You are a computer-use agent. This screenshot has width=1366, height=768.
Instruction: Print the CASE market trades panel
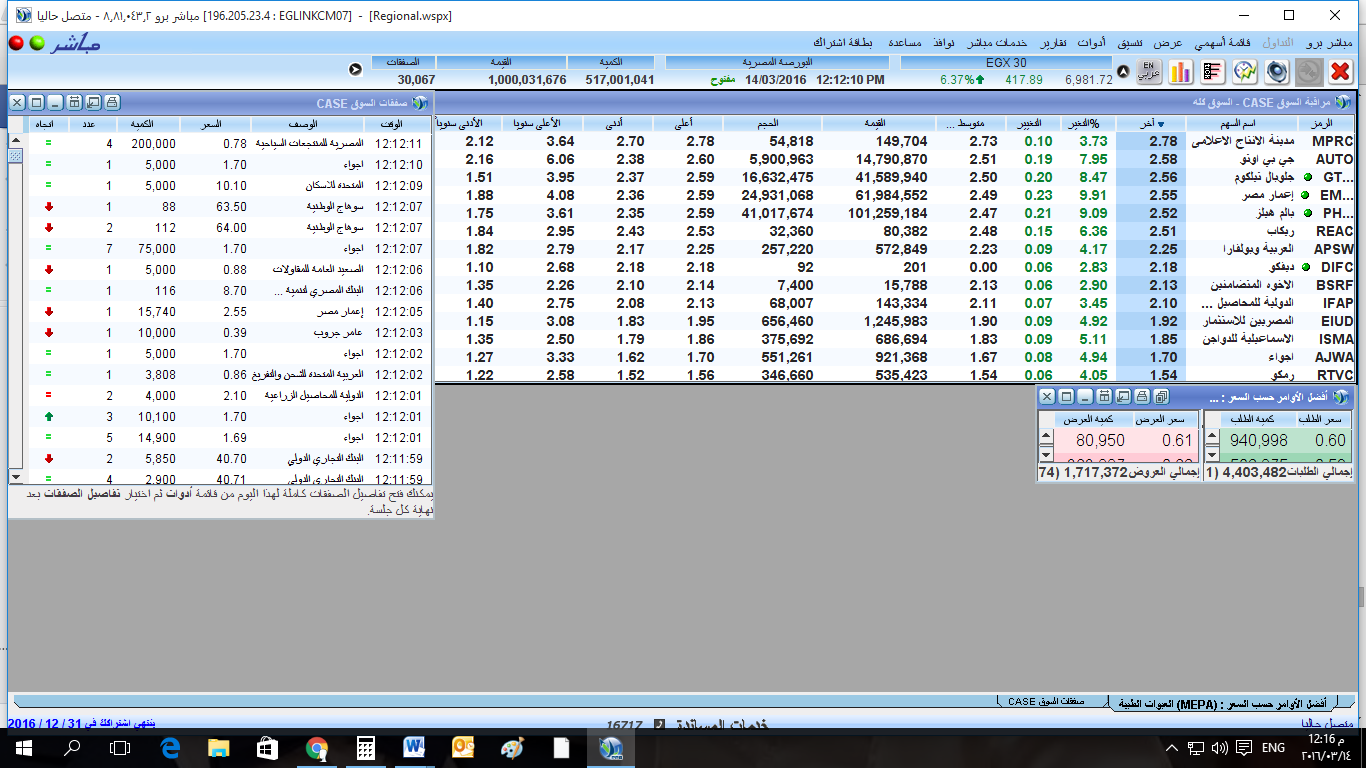(112, 103)
